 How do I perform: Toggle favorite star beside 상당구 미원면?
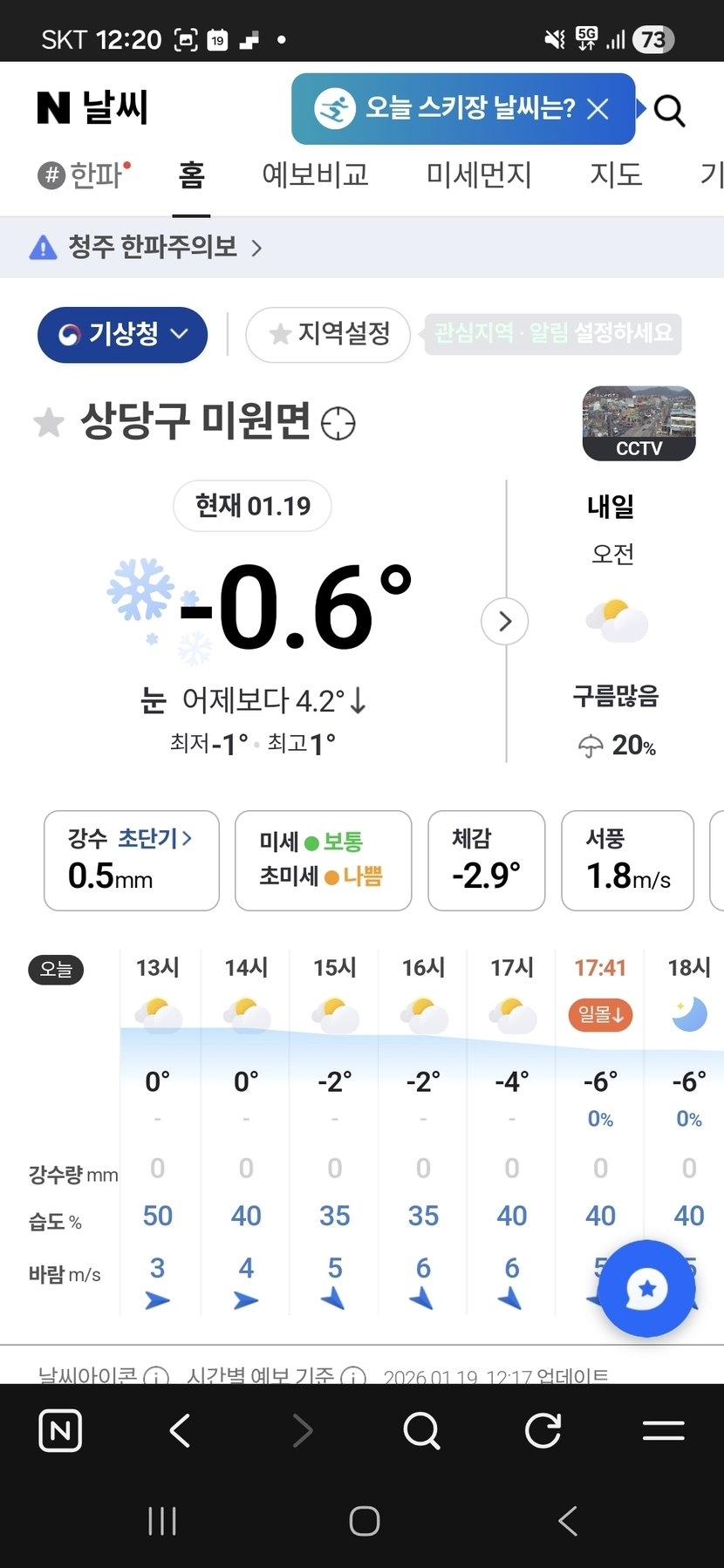pos(49,423)
